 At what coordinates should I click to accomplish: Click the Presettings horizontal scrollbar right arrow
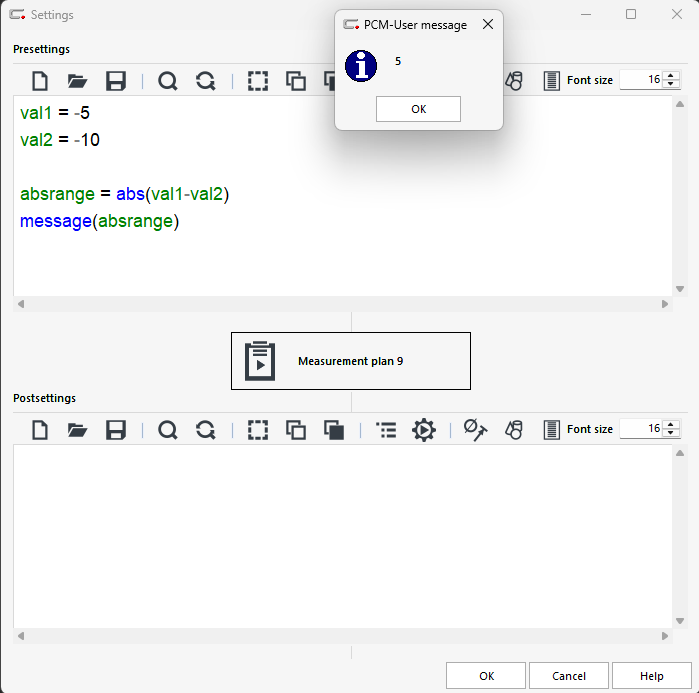(x=665, y=303)
